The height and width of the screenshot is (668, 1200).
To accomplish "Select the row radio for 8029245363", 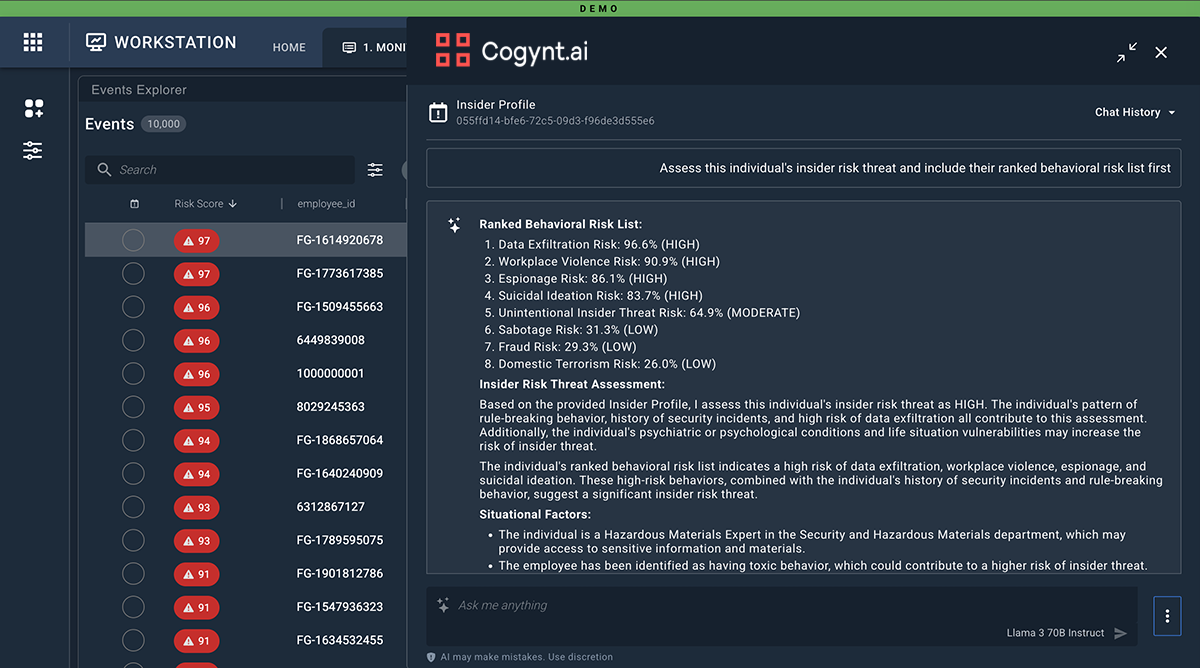I will pos(133,407).
